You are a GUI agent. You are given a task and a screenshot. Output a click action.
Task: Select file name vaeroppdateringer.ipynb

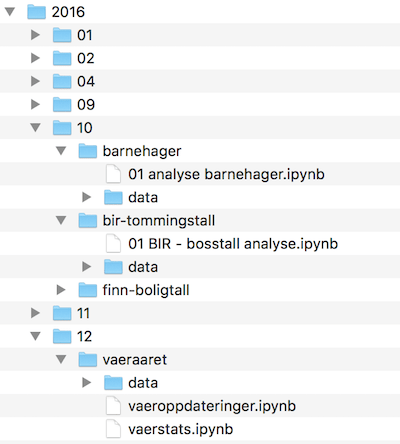coord(212,406)
